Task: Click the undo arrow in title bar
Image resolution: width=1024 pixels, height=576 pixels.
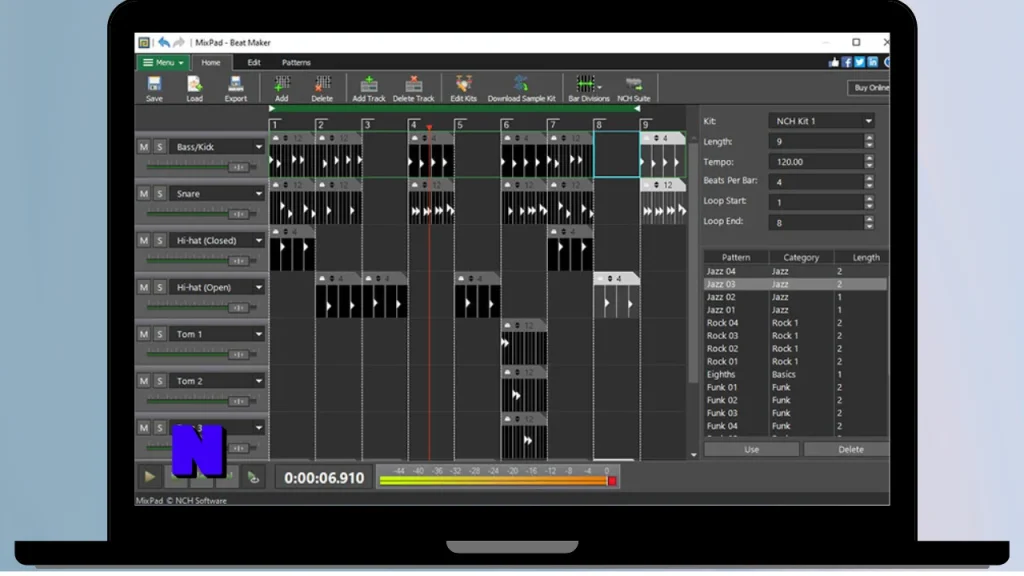Action: (163, 42)
